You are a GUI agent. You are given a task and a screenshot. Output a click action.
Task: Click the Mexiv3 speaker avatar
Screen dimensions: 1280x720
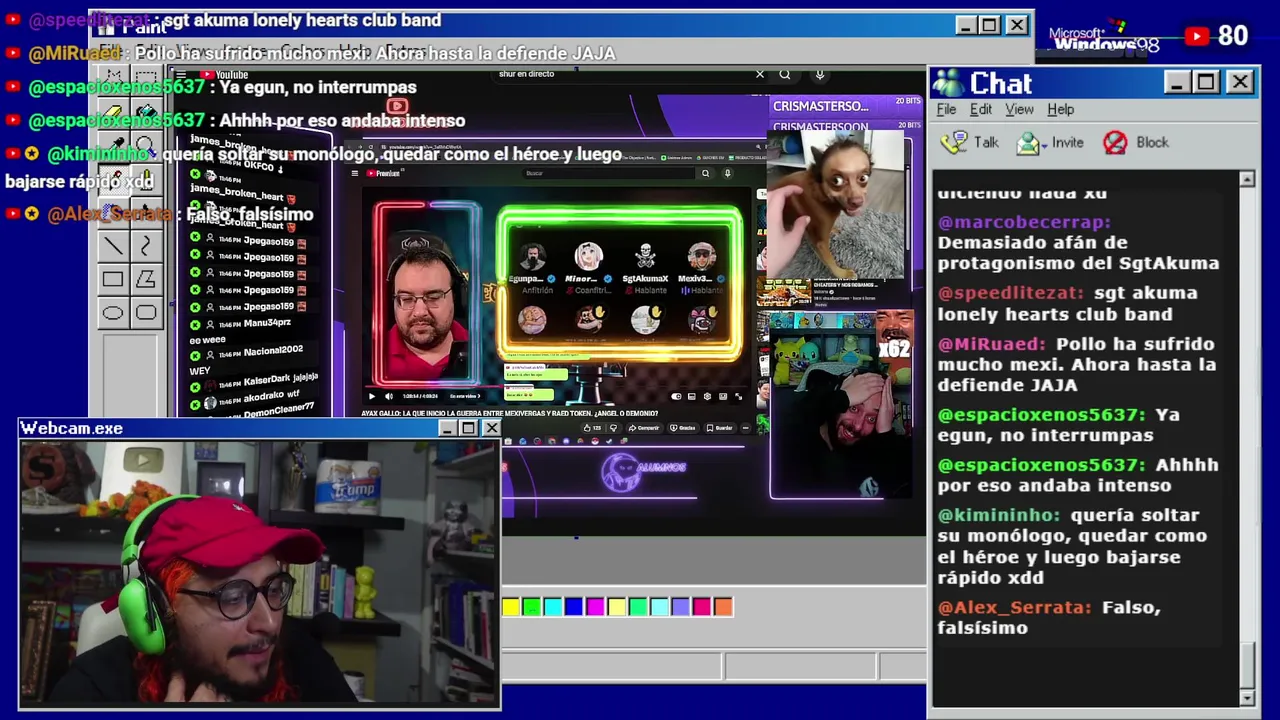(701, 255)
